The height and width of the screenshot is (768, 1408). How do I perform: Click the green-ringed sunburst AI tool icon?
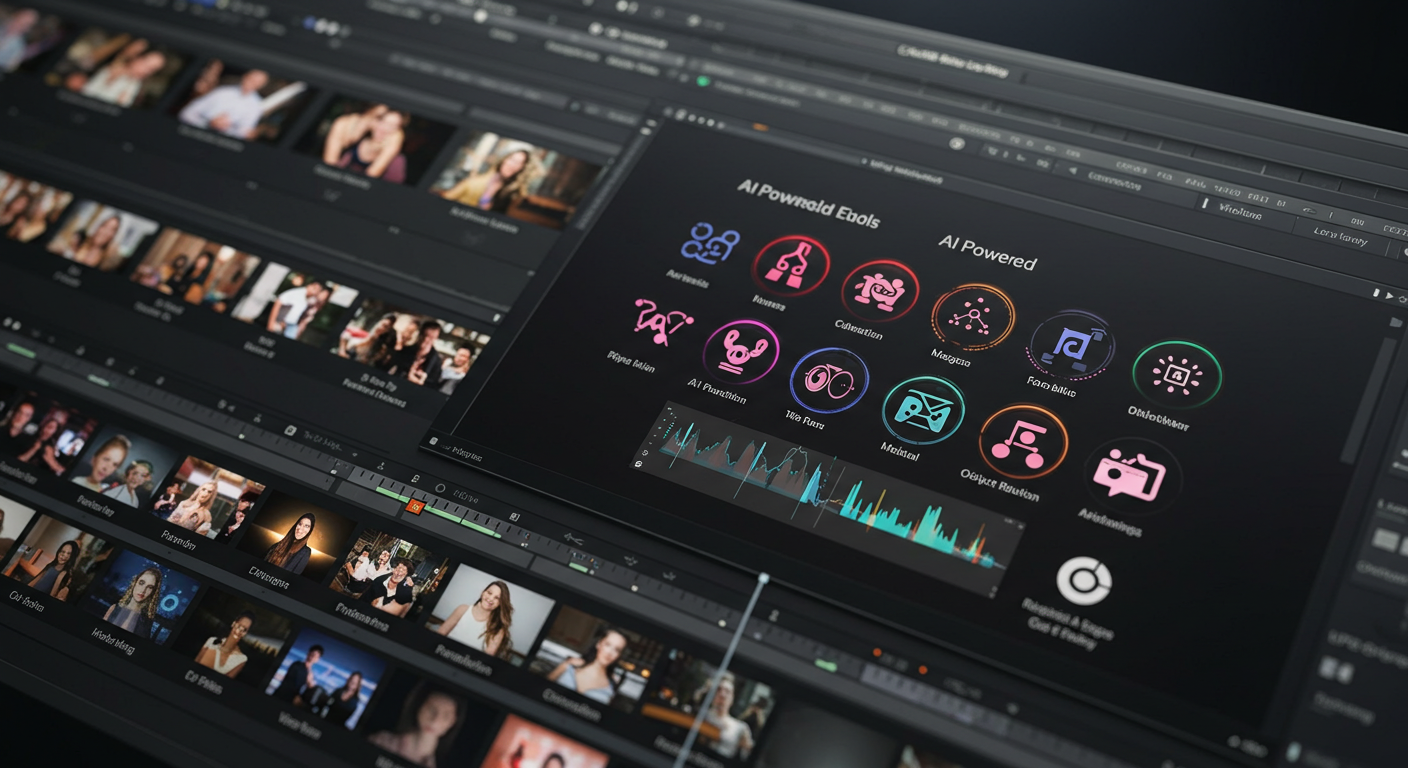pyautogui.click(x=1176, y=375)
